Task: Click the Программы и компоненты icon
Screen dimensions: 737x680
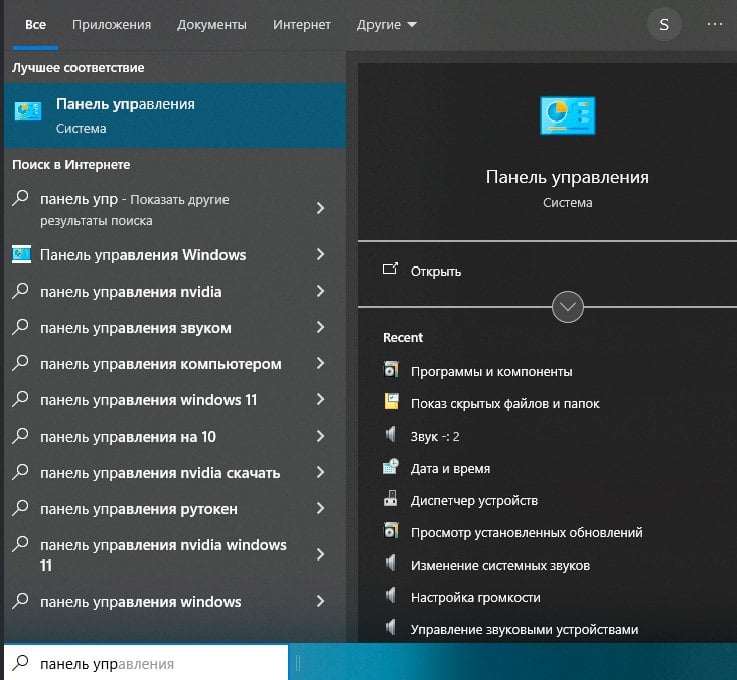Action: pyautogui.click(x=391, y=370)
